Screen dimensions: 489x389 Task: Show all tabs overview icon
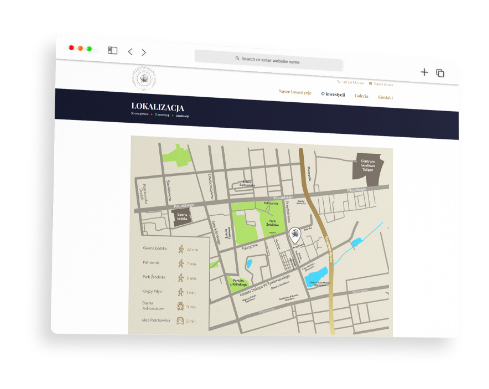click(440, 73)
